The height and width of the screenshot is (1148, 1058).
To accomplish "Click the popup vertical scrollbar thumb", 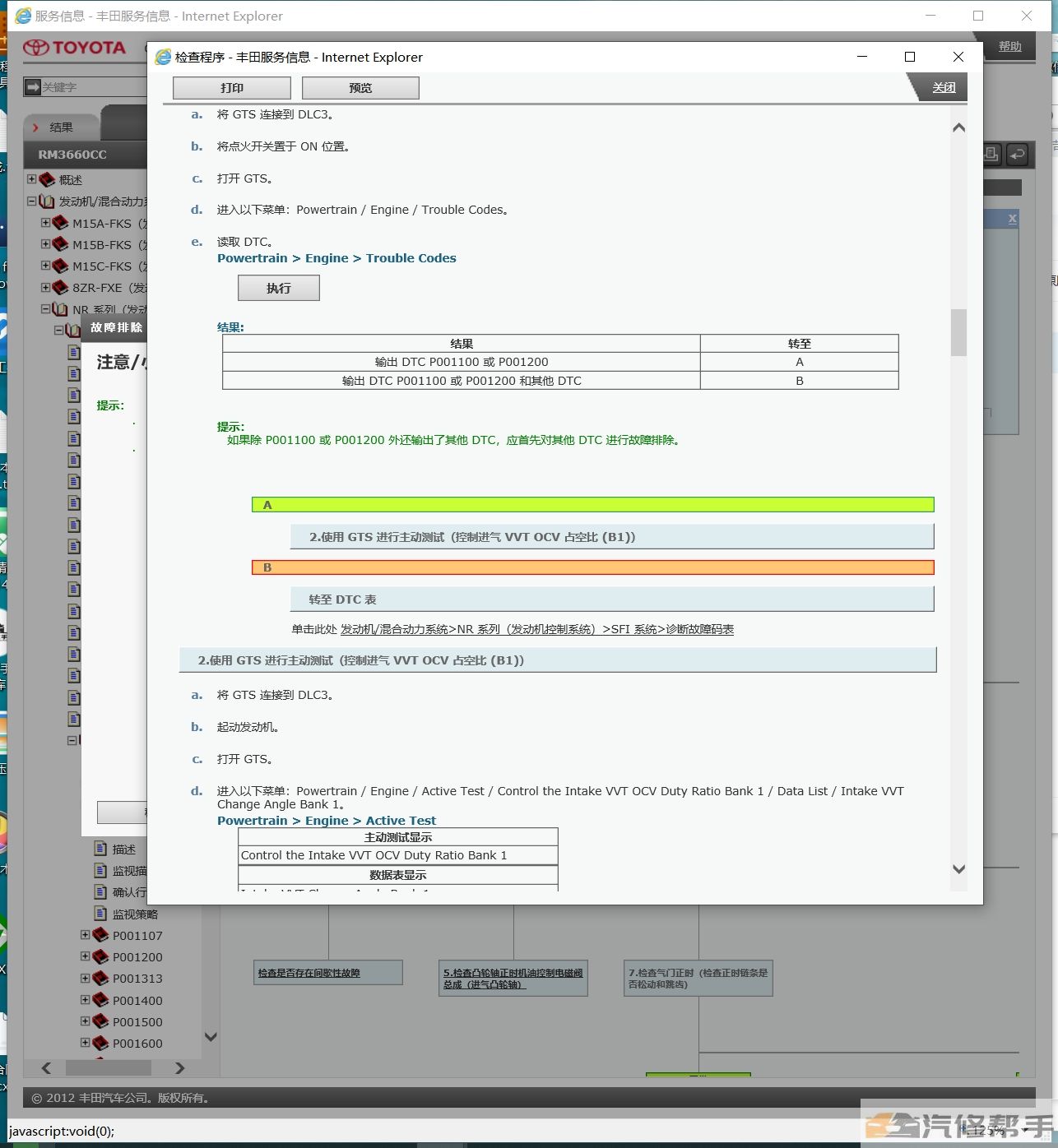I will [x=958, y=332].
